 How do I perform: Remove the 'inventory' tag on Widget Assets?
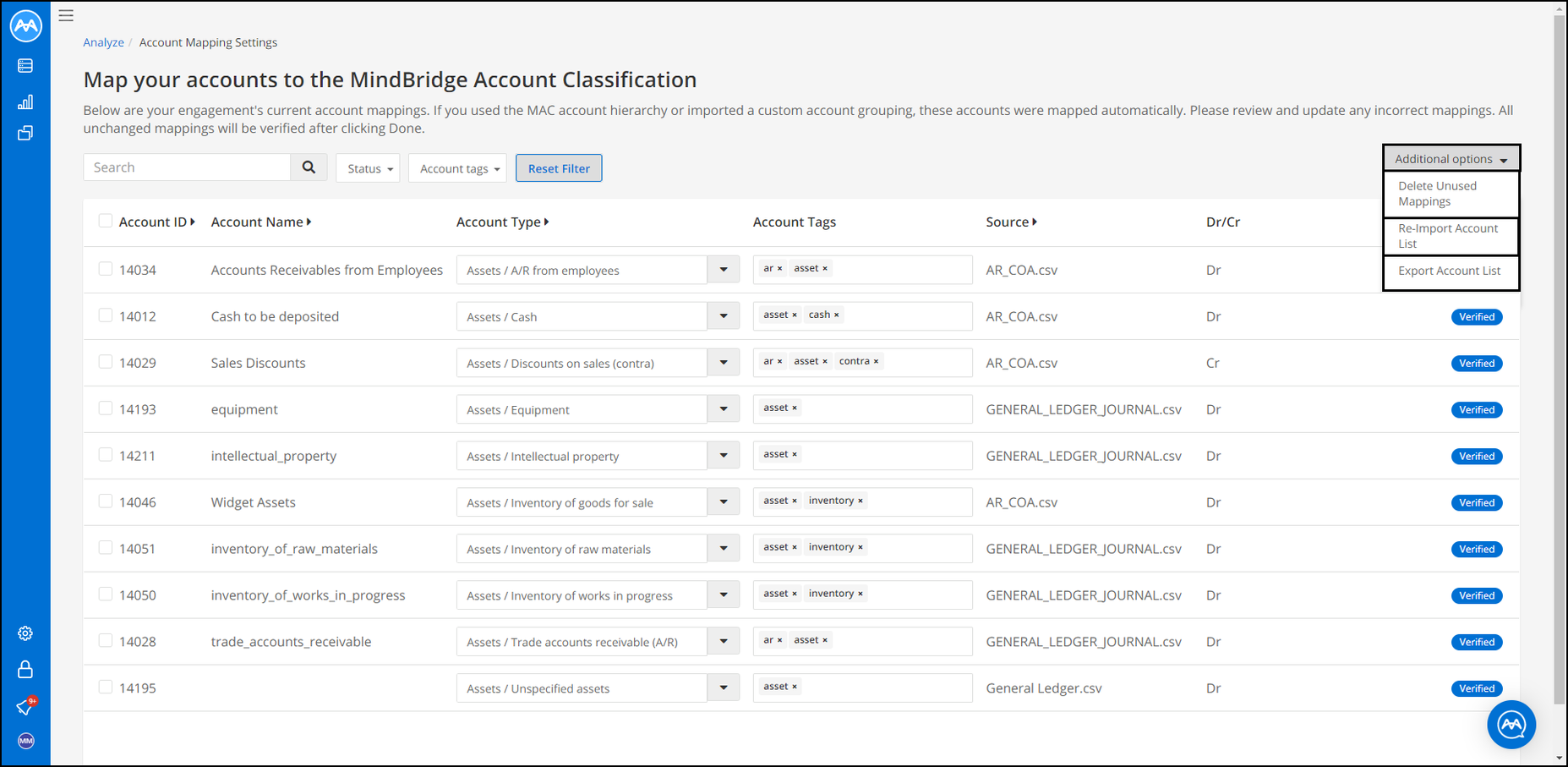[860, 501]
